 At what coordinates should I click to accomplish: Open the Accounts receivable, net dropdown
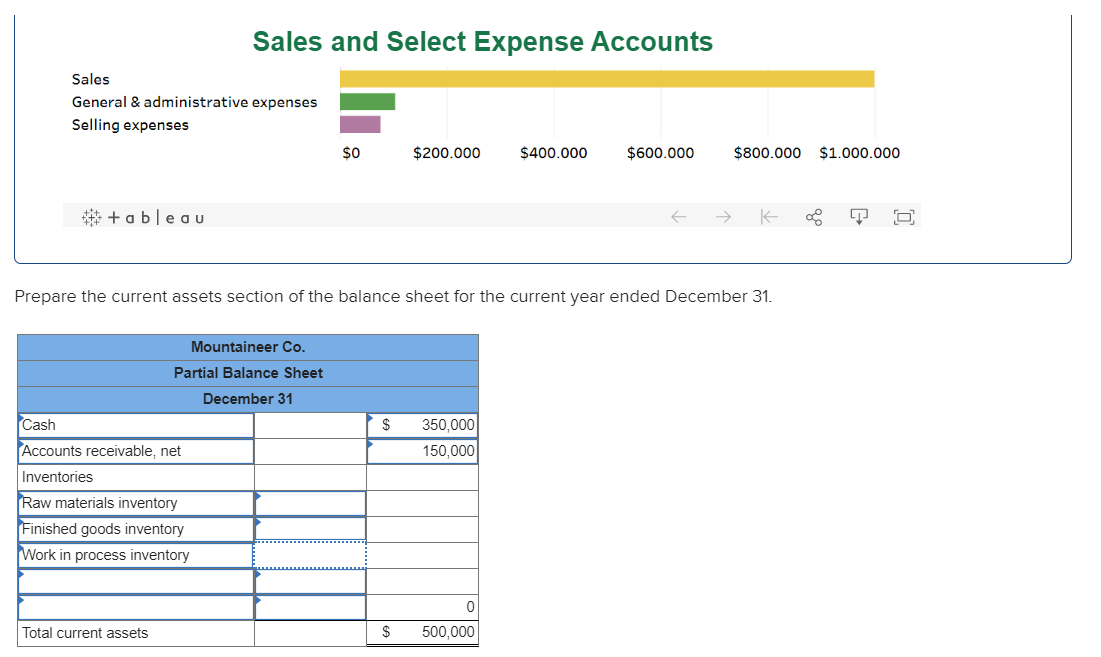(x=136, y=451)
